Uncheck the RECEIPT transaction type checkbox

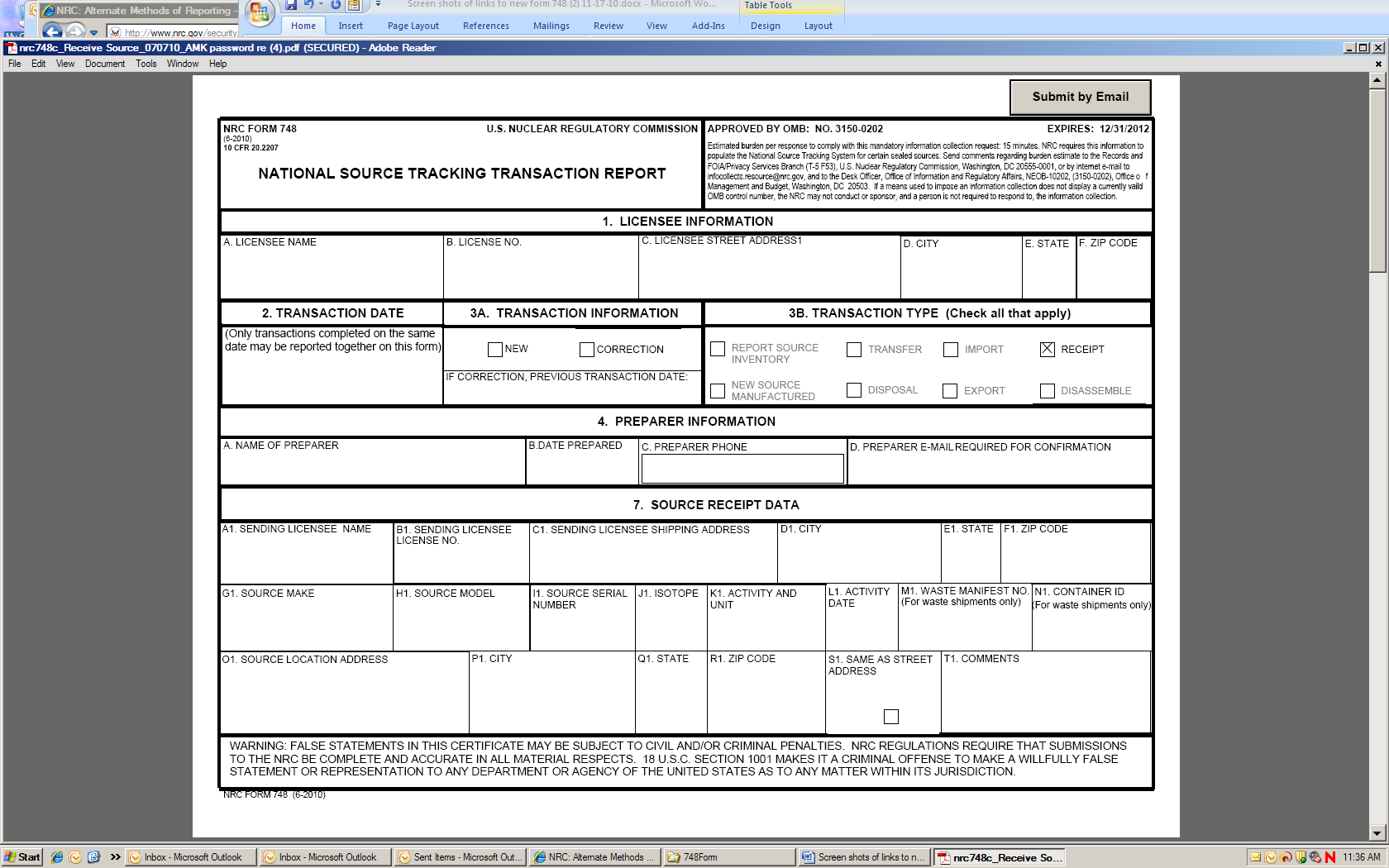point(1048,349)
